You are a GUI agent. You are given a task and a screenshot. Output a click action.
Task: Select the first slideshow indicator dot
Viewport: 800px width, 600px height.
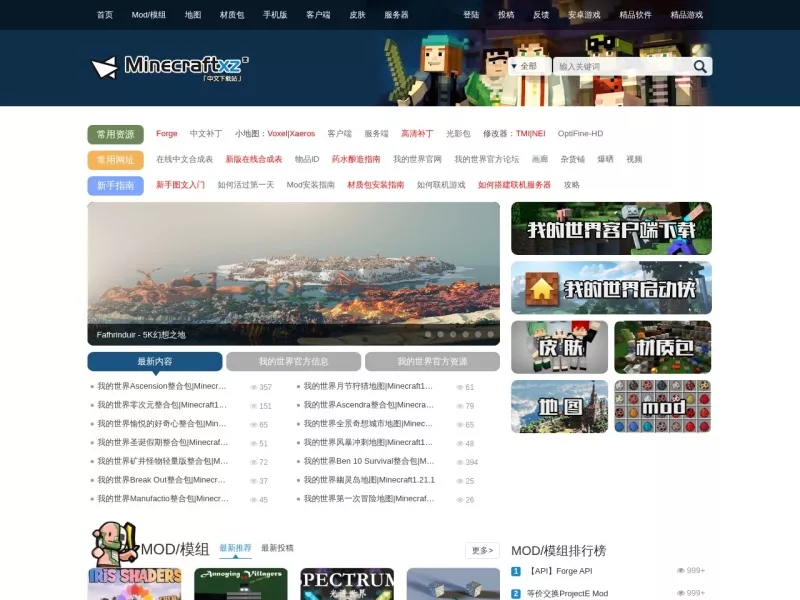coord(428,335)
